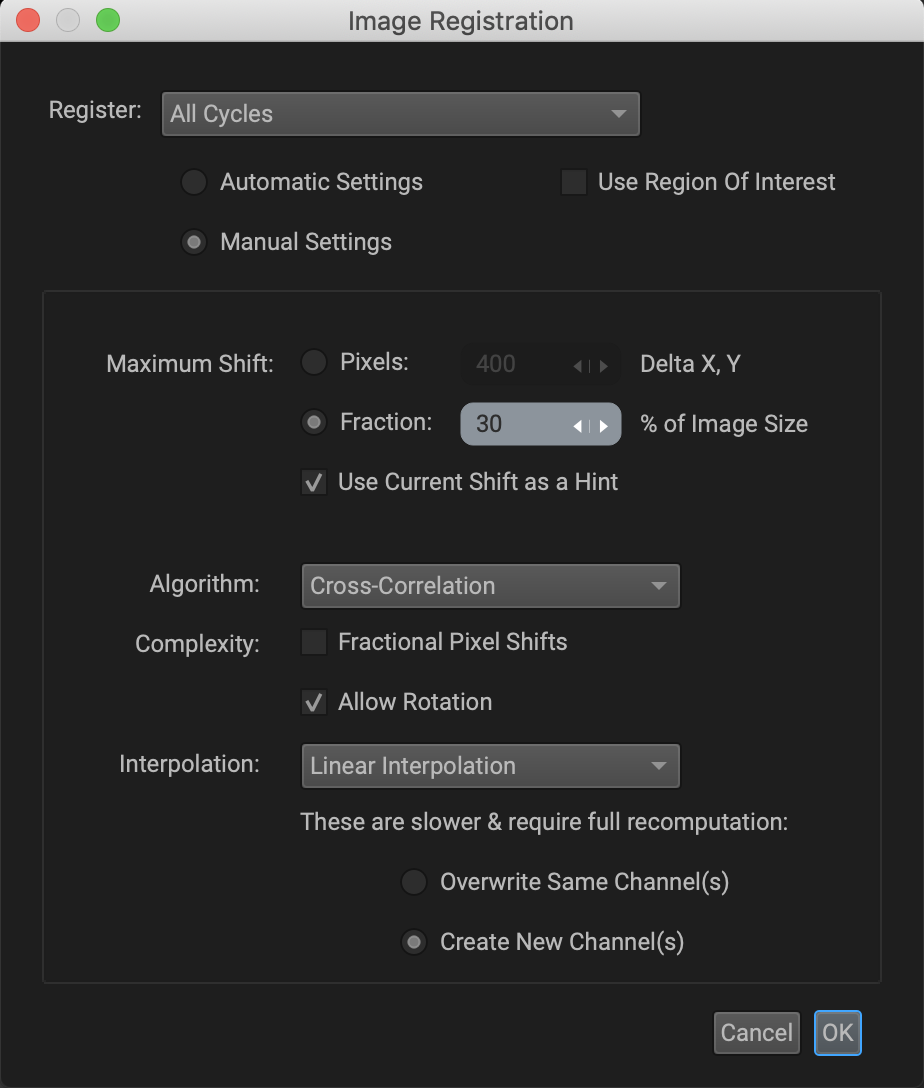Enable Fractional Pixel Shifts checkbox
Viewport: 924px width, 1088px height.
(x=314, y=642)
